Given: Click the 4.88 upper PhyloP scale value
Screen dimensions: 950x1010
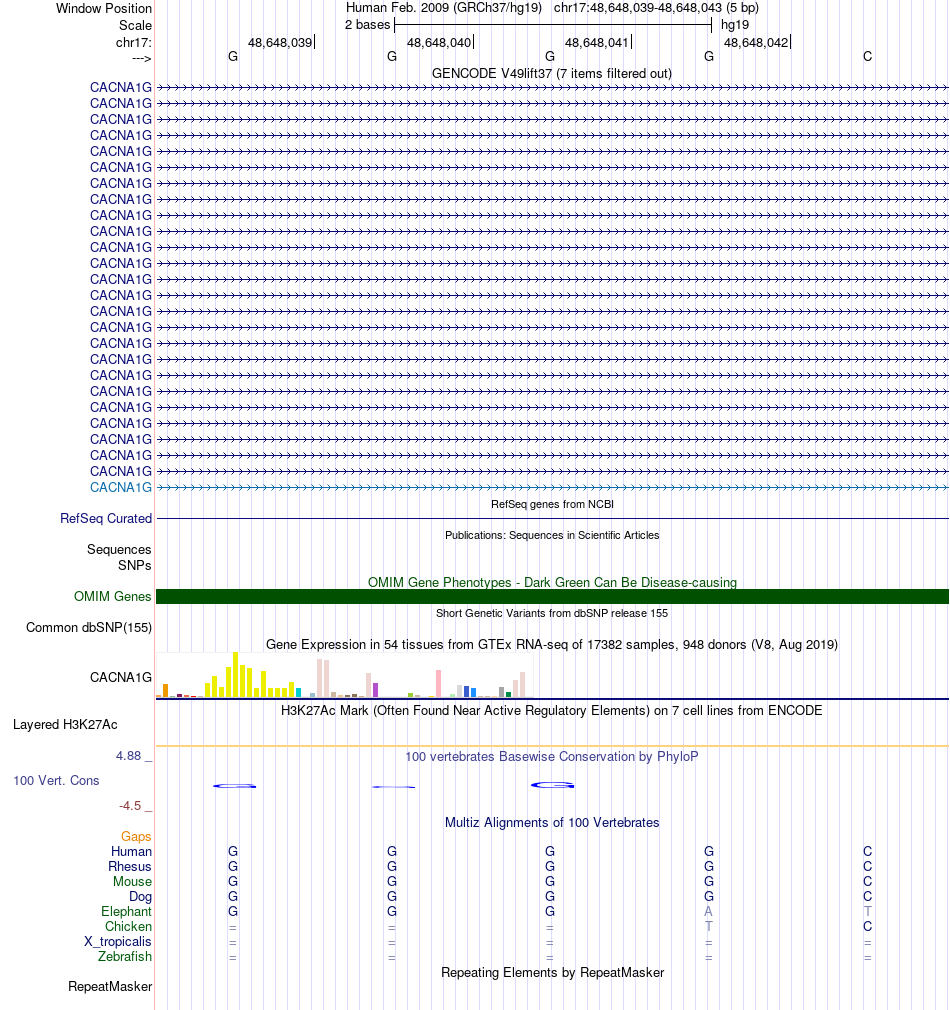Looking at the screenshot, I should [128, 756].
